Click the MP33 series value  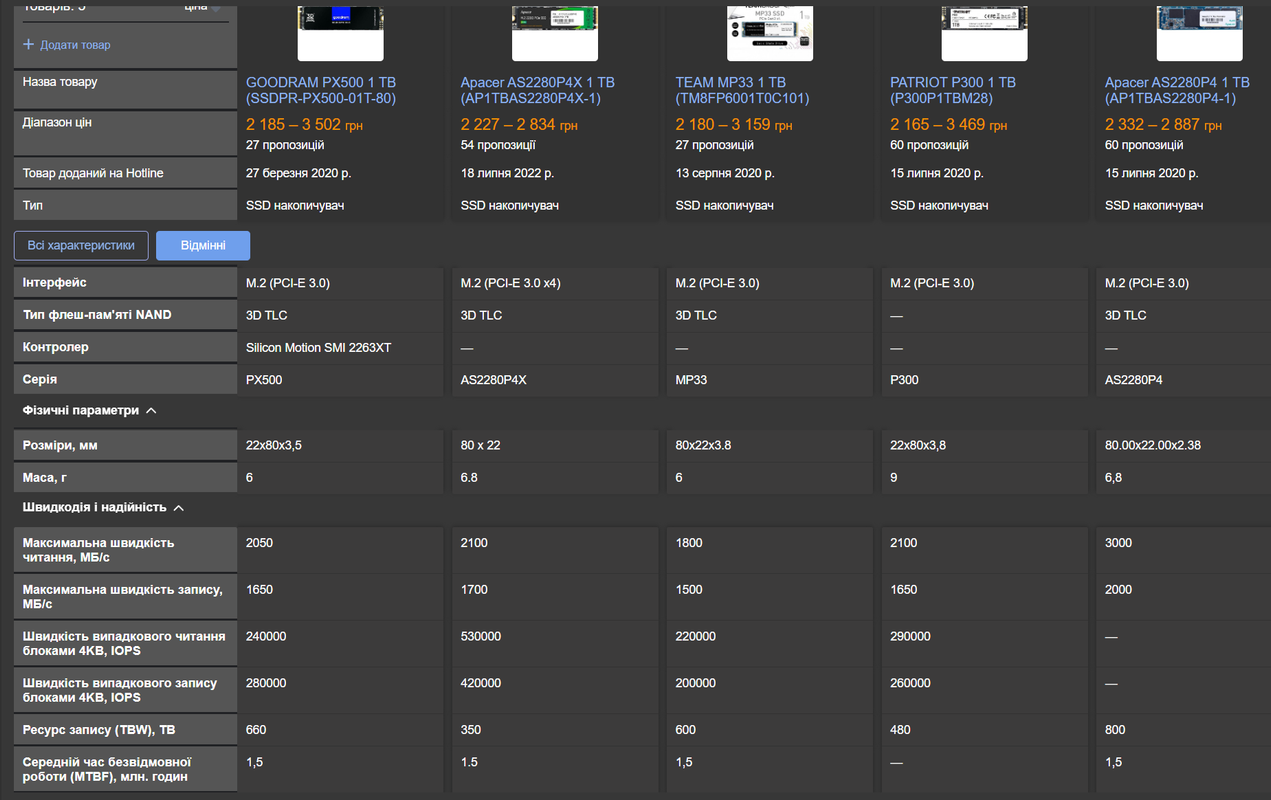coord(691,380)
